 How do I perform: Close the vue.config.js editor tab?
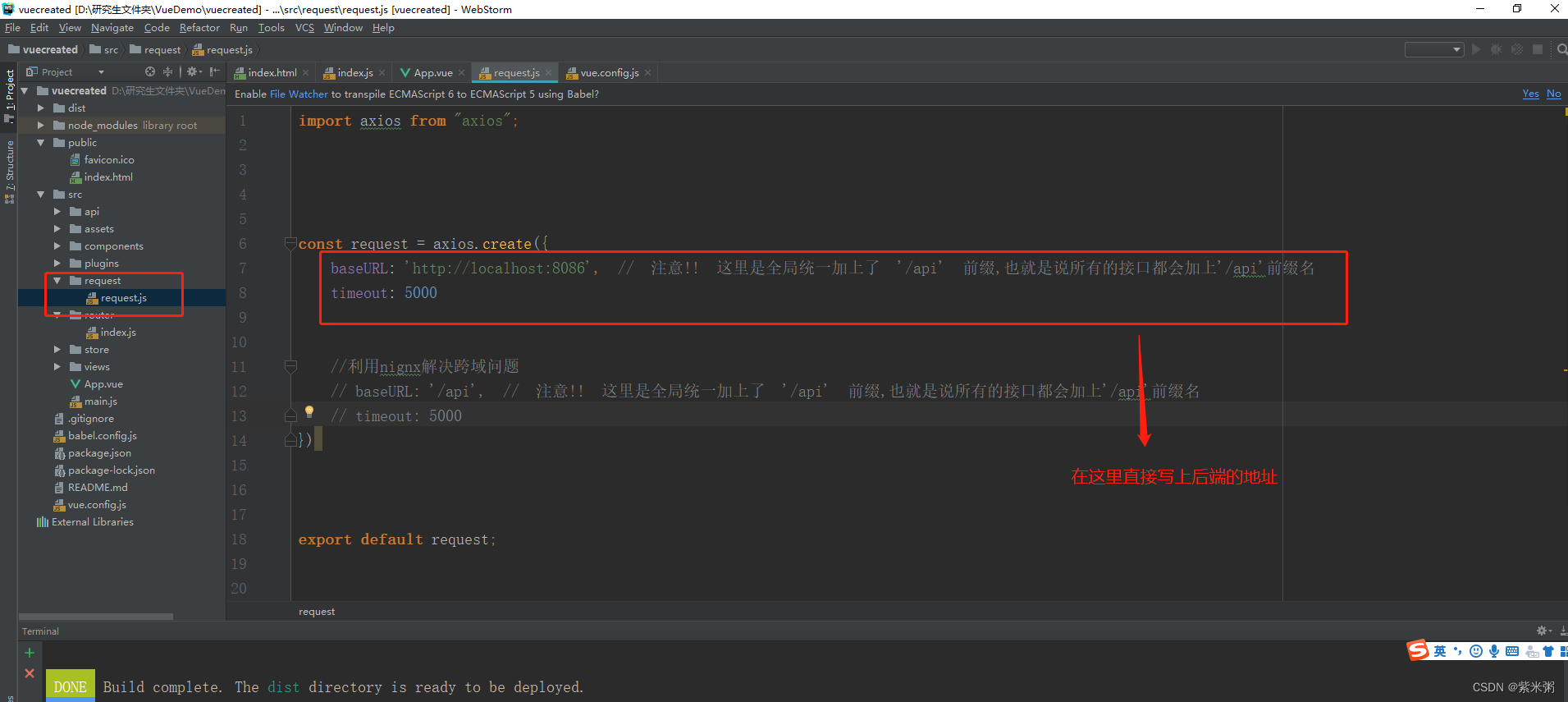(x=648, y=73)
